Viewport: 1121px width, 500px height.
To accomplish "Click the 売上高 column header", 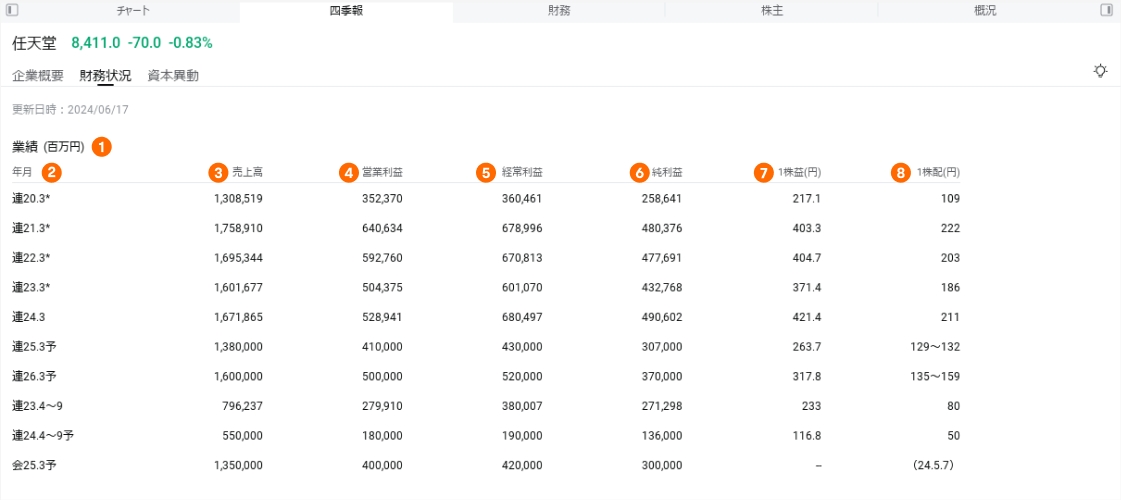I will point(247,172).
